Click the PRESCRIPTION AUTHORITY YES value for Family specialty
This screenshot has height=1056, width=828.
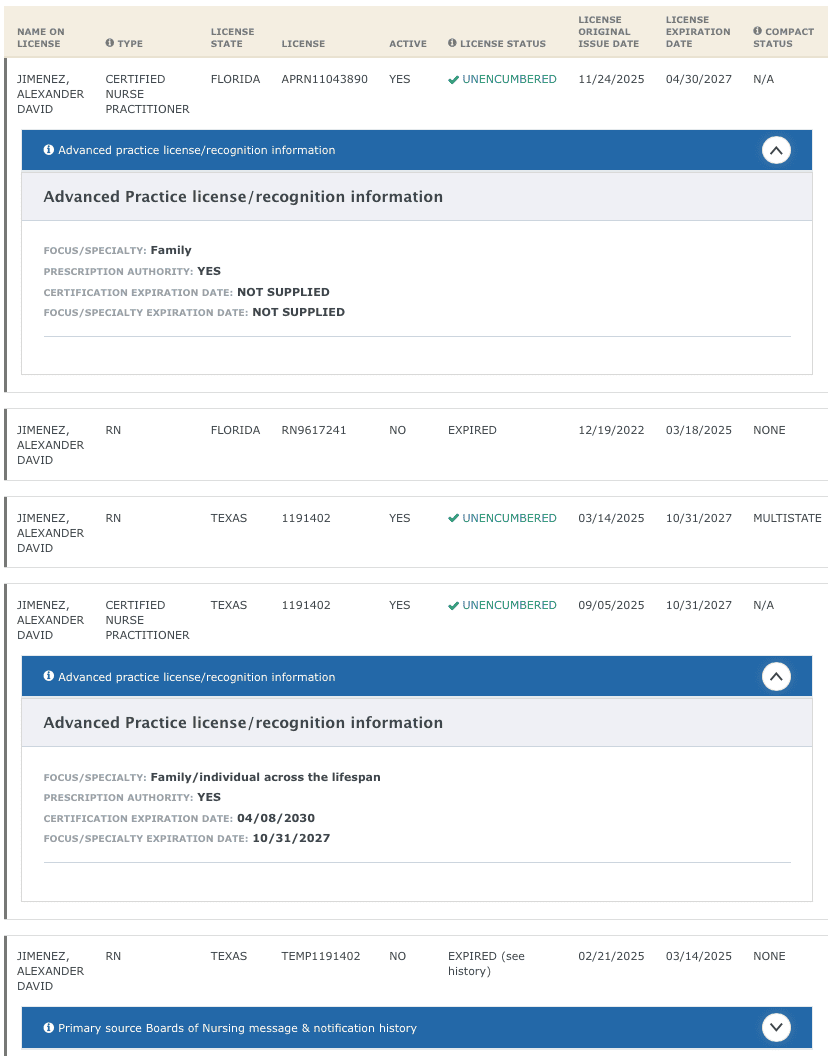coord(208,271)
